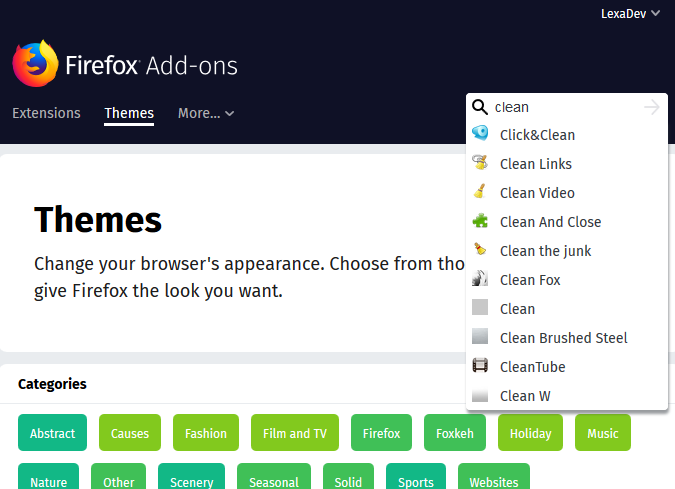
Task: Click the Firefox logo icon
Action: 35,64
